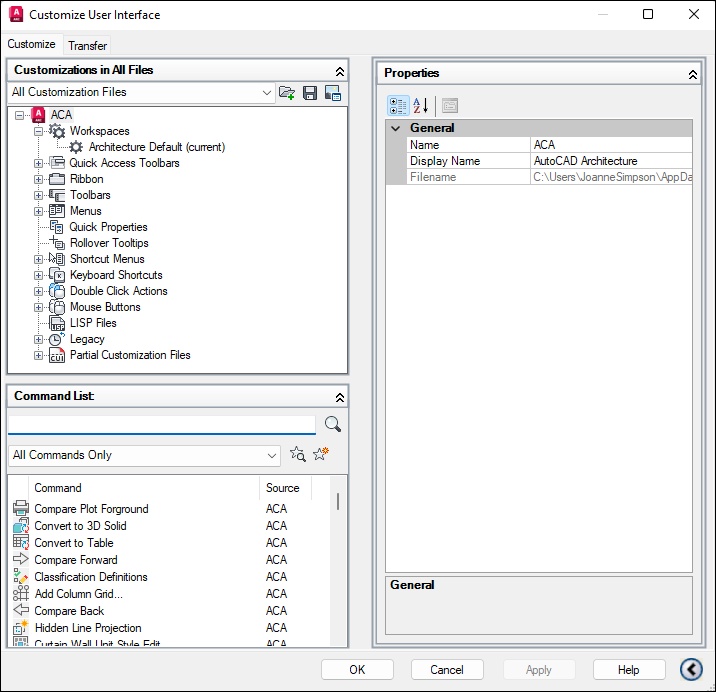
Task: Select Compare Forward command
Action: (x=76, y=560)
